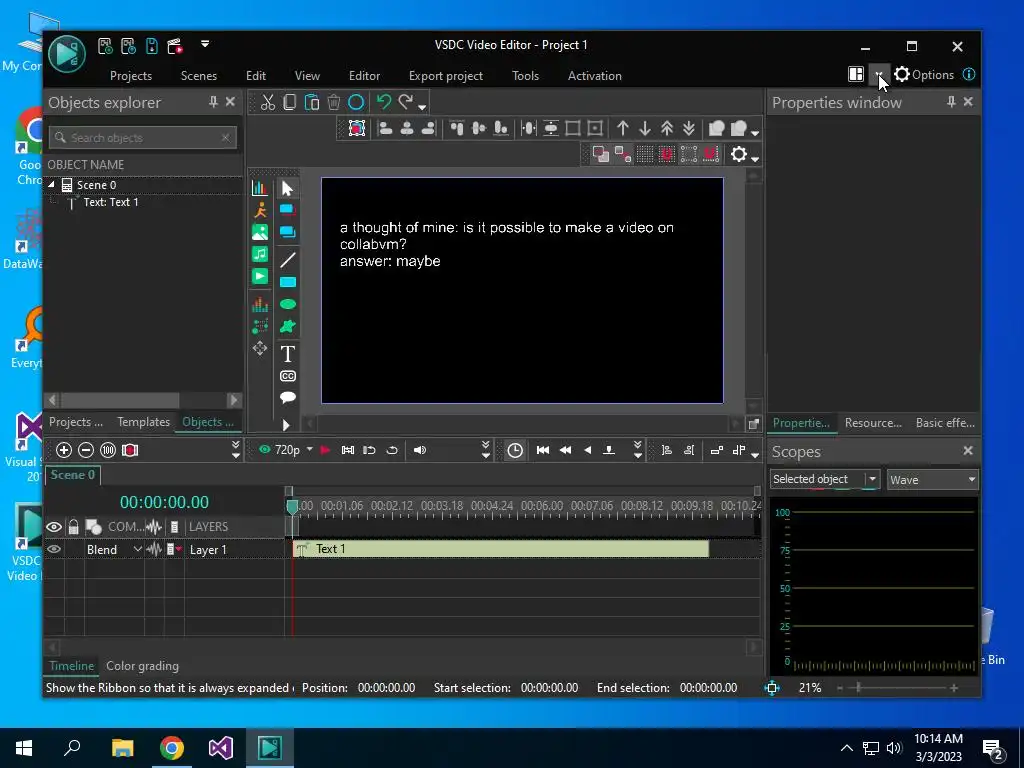Open the Projects menu
Image resolution: width=1024 pixels, height=768 pixels.
tap(131, 76)
